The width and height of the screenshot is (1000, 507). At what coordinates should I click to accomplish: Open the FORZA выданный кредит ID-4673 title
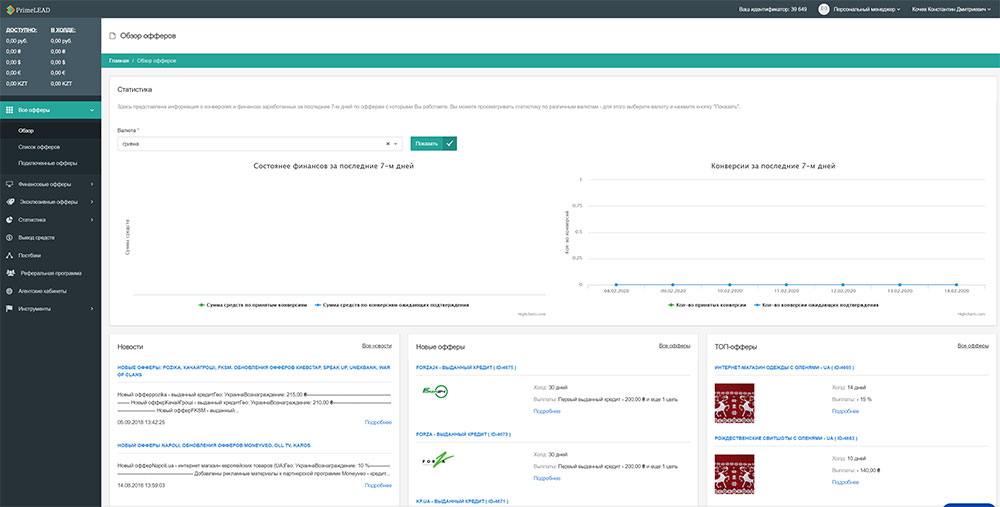click(463, 434)
